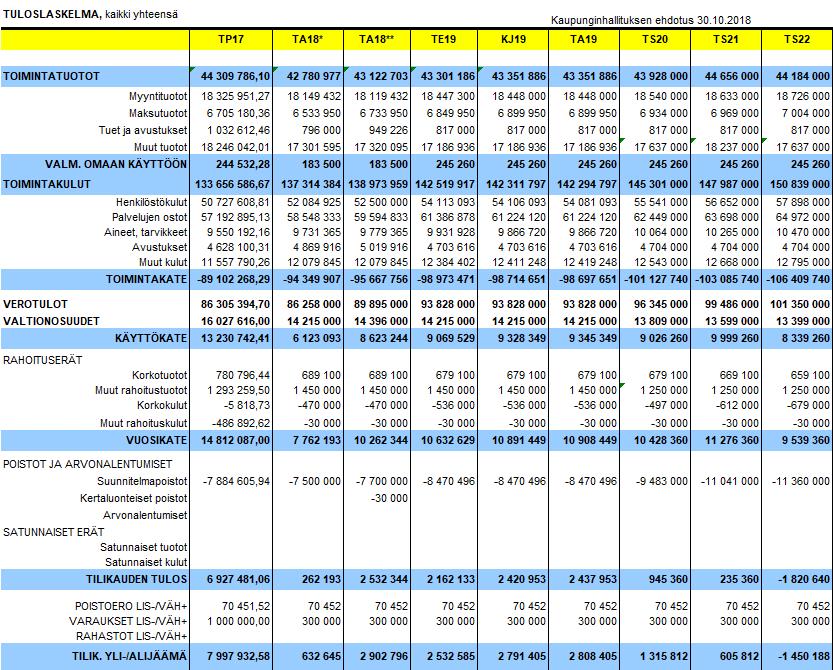Screen dimensions: 833x670
Task: Select the TILIKAUDEN TULOS row label
Action: (x=137, y=580)
